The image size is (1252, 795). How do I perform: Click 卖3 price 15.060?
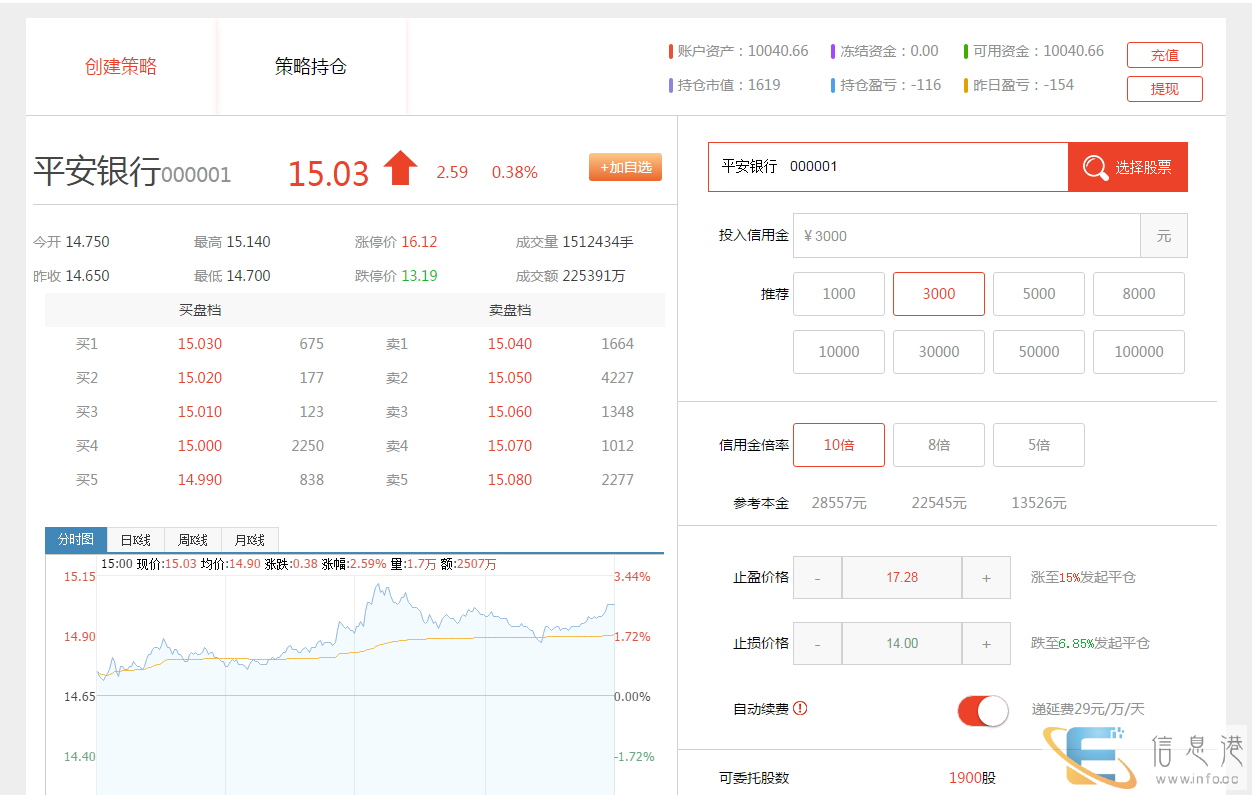[x=510, y=412]
